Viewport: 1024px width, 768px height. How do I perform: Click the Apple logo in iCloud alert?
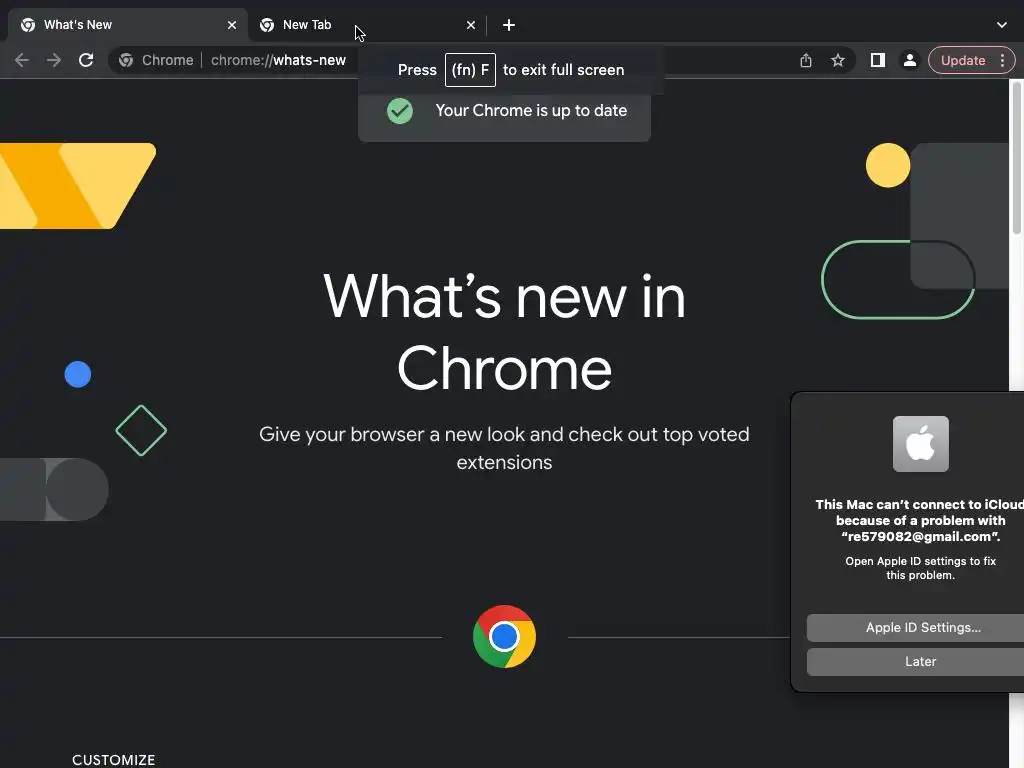coord(920,444)
